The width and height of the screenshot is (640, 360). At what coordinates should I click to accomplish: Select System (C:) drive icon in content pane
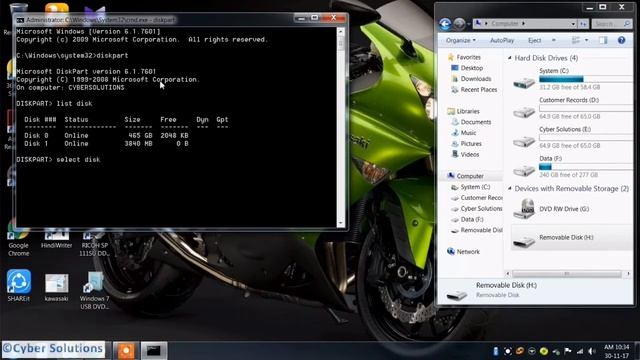coord(524,83)
